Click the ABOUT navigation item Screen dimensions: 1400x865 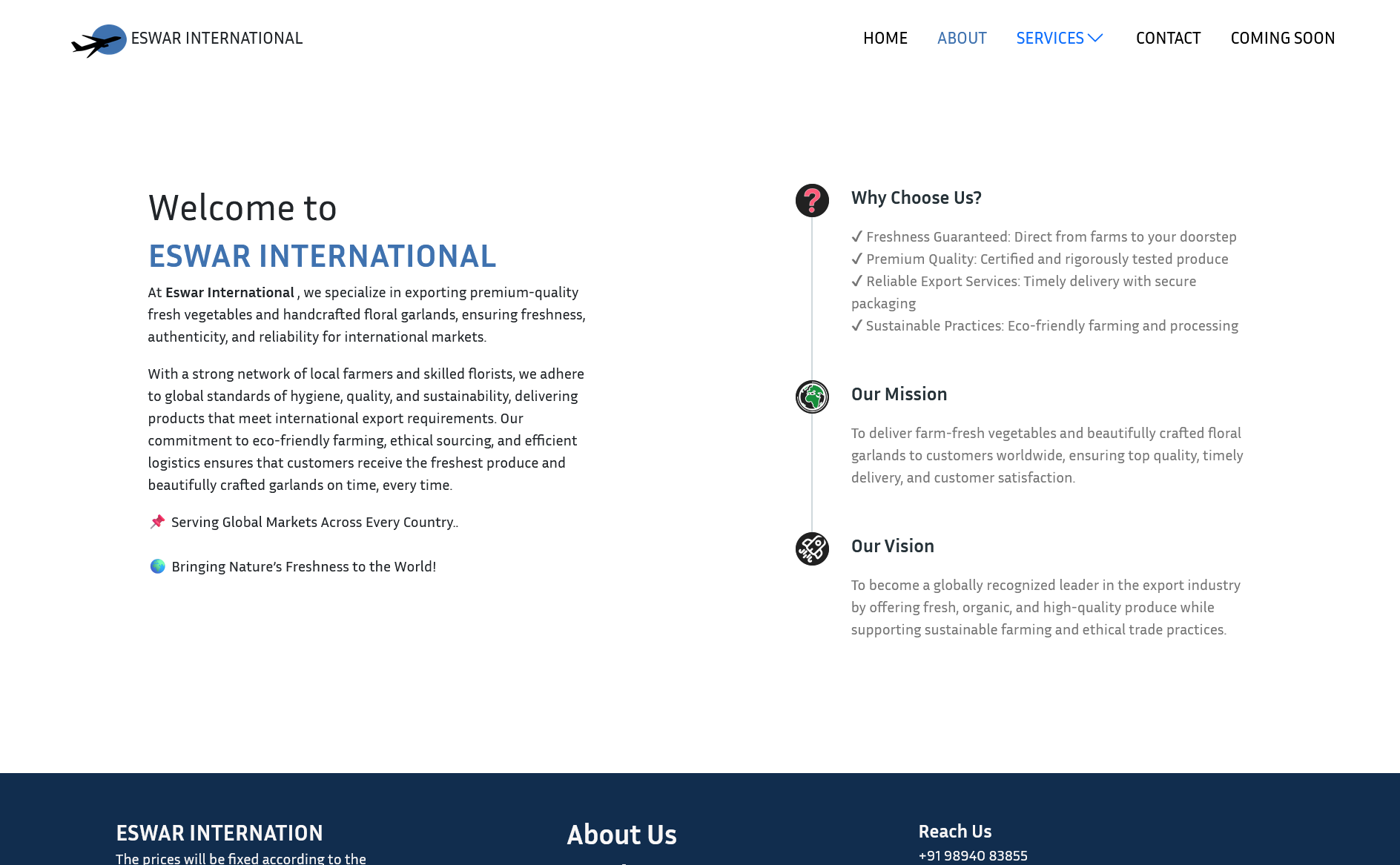pyautogui.click(x=962, y=38)
